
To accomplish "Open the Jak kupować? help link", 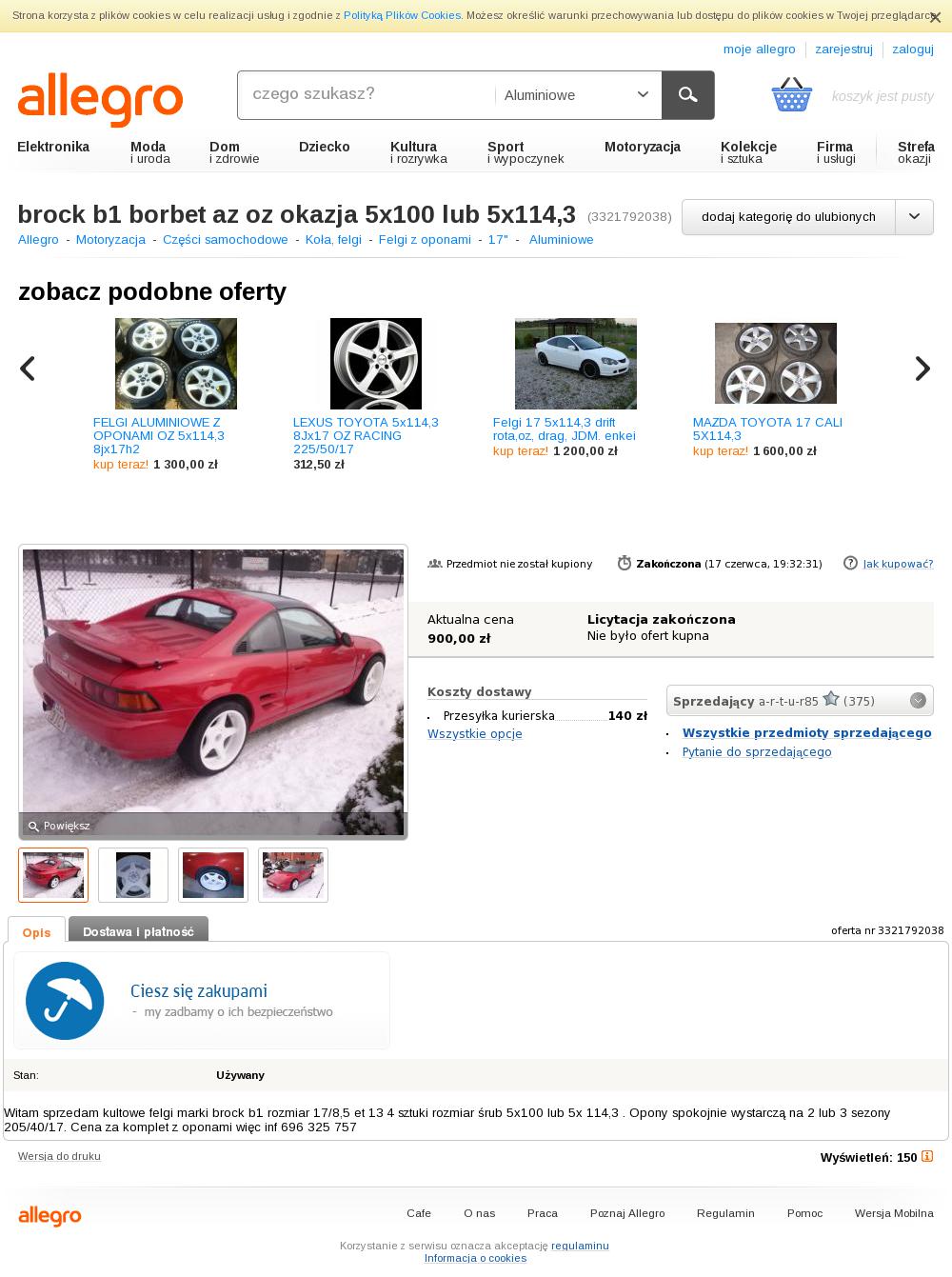I will (x=898, y=564).
